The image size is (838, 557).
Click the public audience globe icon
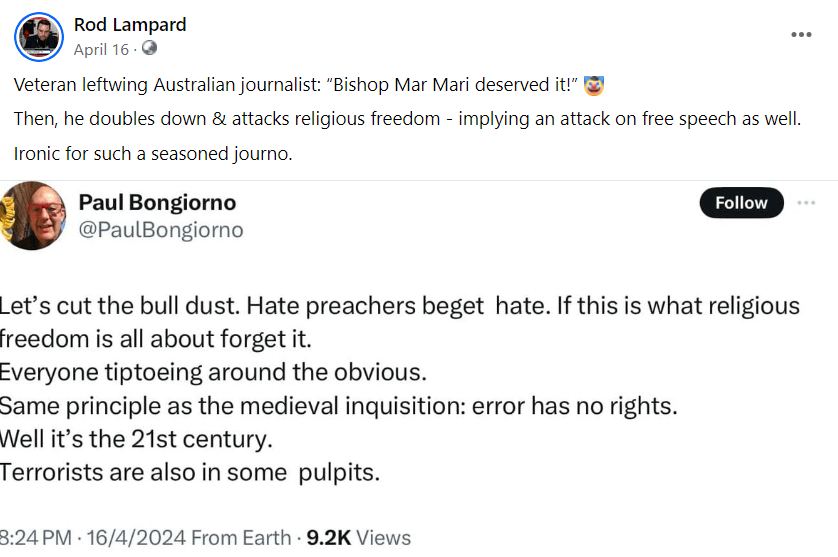[x=149, y=48]
